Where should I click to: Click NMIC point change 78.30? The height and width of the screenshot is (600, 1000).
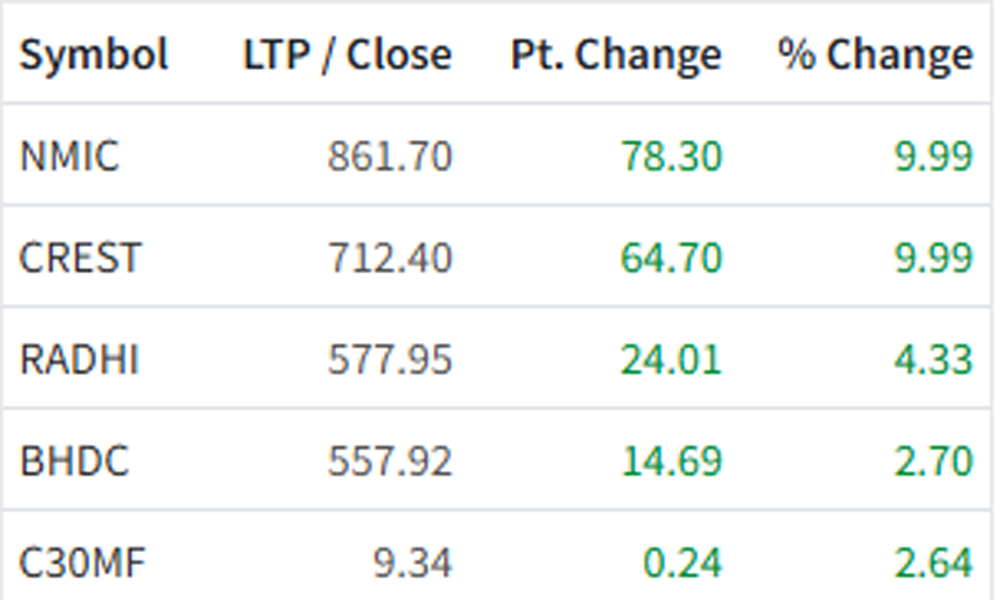671,156
